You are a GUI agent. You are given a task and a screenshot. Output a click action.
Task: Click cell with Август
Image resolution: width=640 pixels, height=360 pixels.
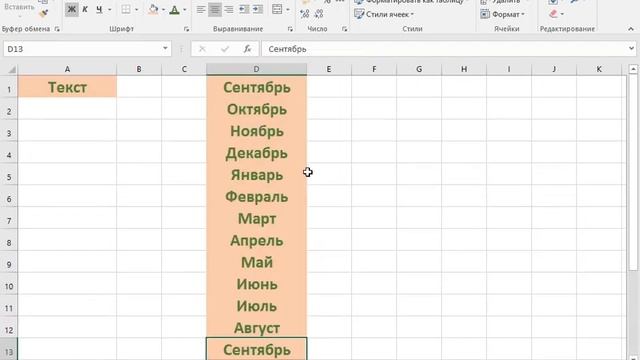click(257, 327)
